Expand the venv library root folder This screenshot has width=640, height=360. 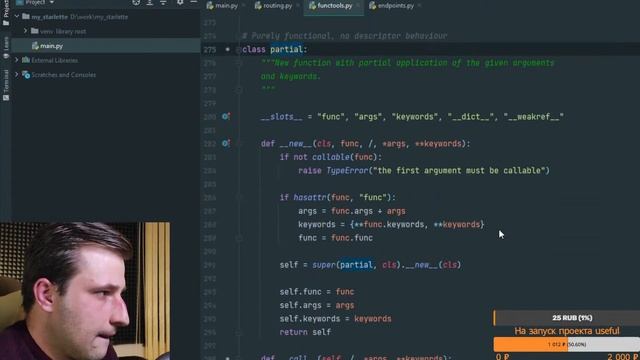pos(25,31)
